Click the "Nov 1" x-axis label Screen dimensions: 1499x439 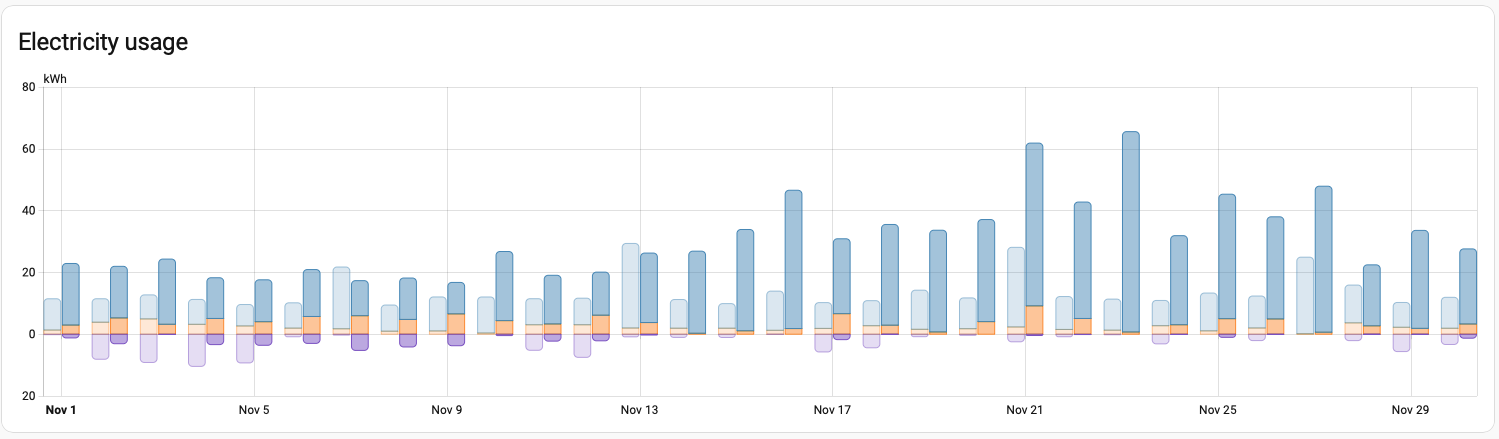[x=61, y=410]
